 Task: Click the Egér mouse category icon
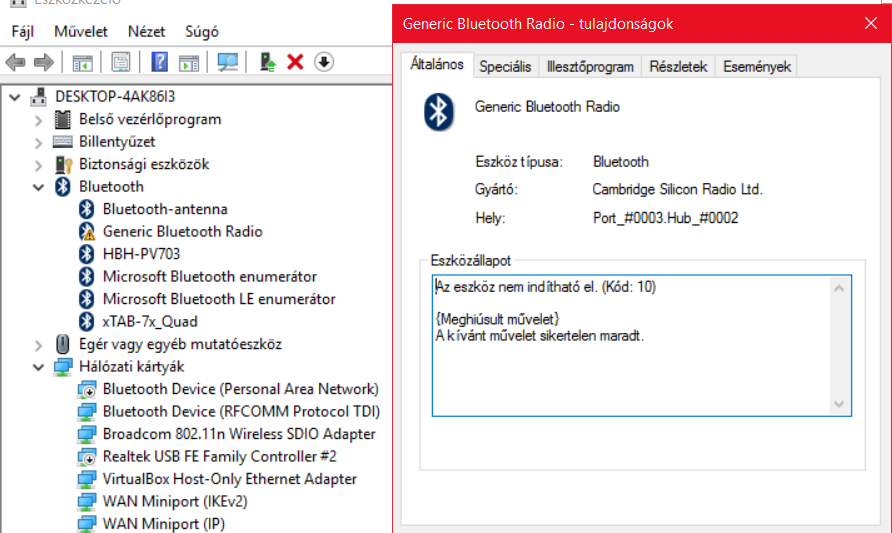[x=63, y=344]
